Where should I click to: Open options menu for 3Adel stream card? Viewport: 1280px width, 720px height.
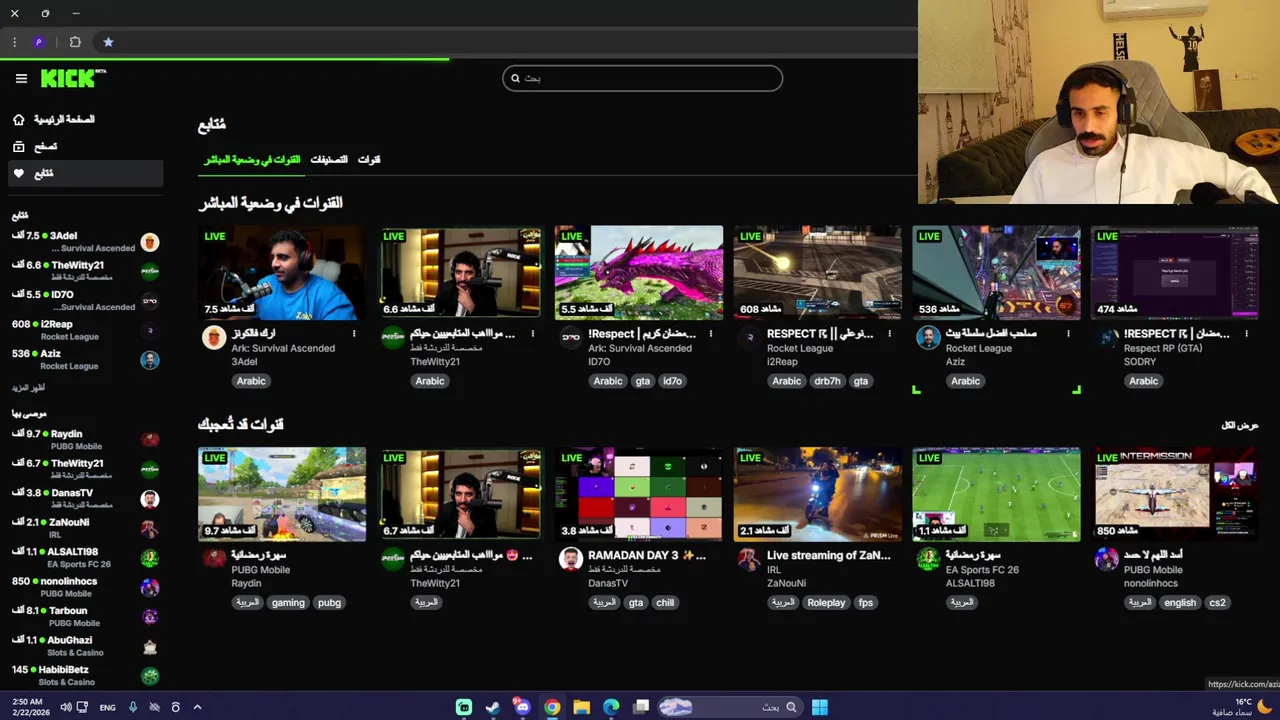pyautogui.click(x=354, y=333)
